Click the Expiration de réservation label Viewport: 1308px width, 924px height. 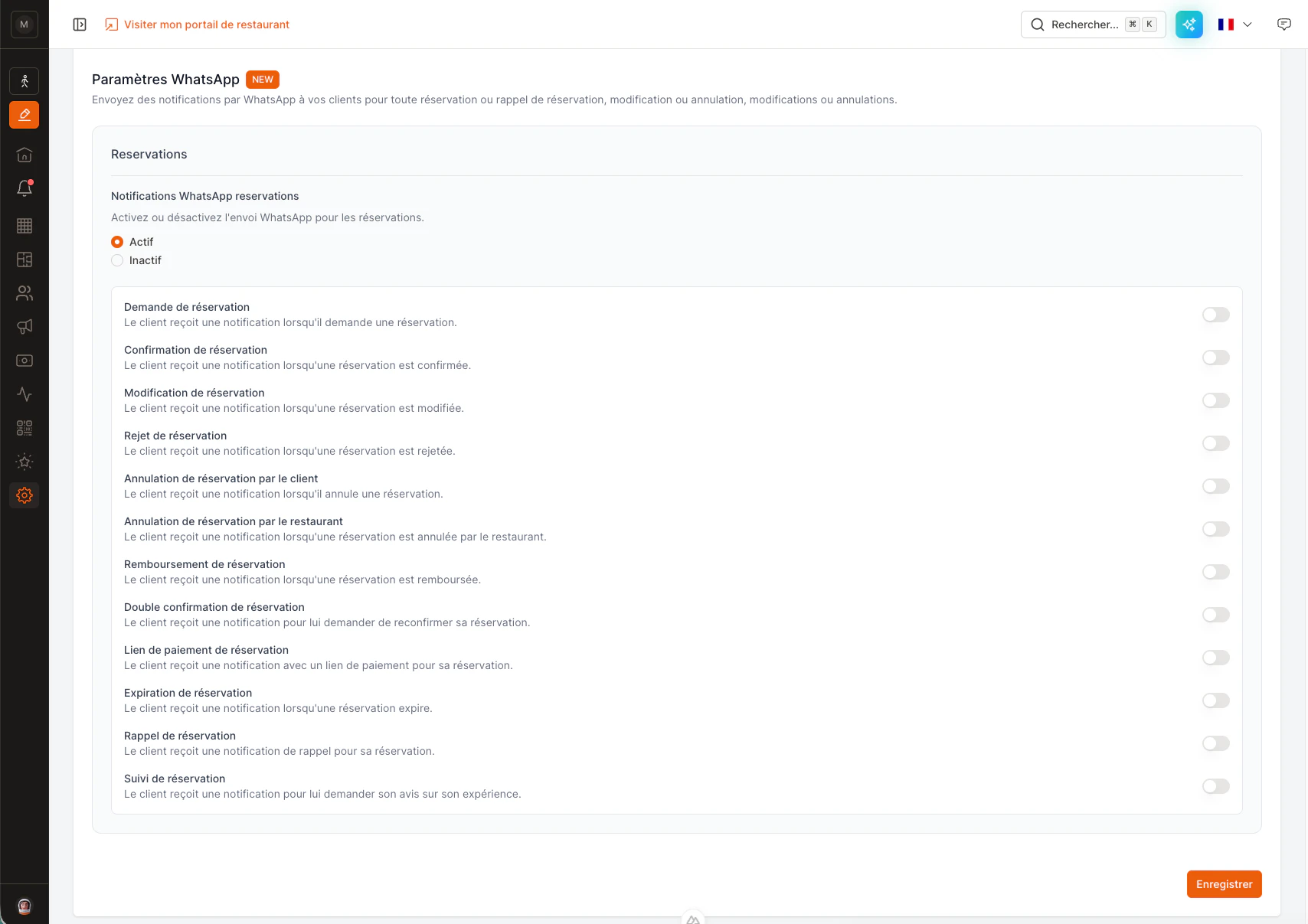(x=188, y=693)
